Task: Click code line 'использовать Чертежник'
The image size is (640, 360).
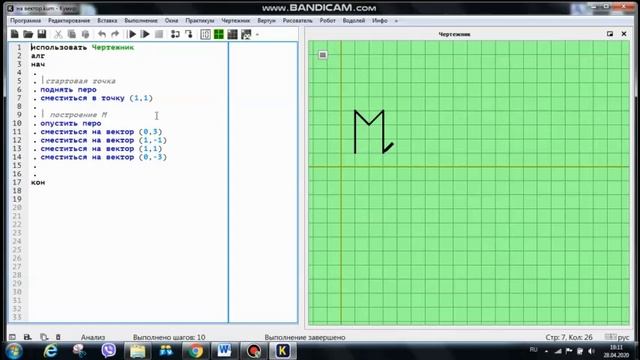Action: (82, 47)
